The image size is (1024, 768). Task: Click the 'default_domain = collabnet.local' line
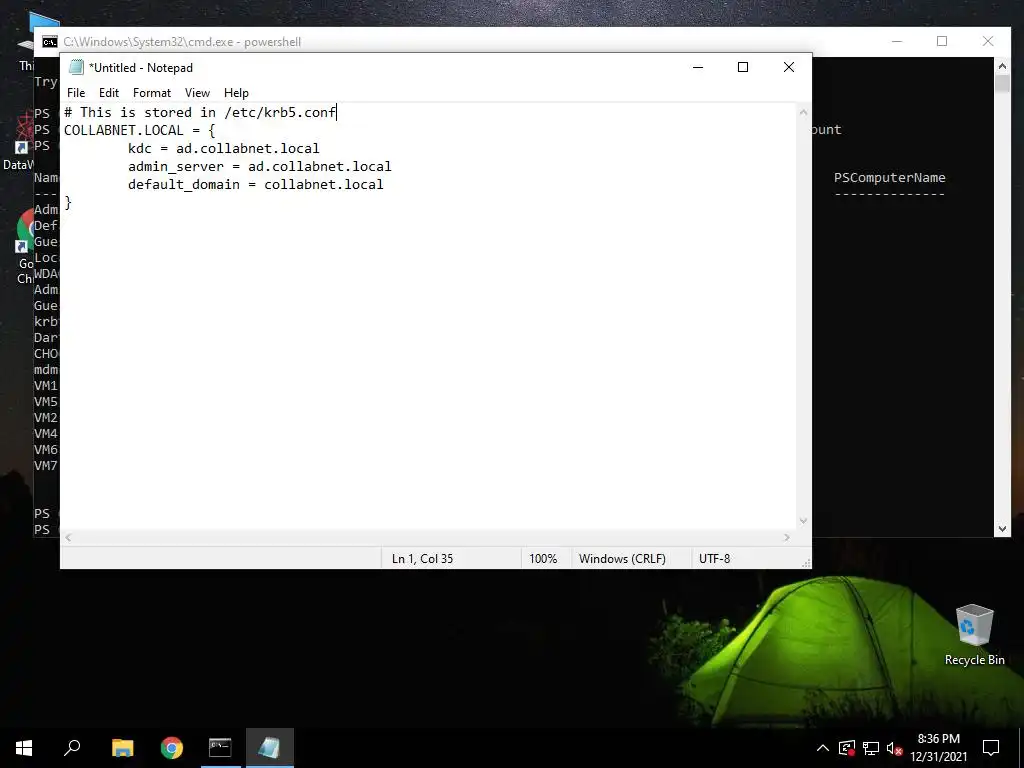[x=255, y=184]
